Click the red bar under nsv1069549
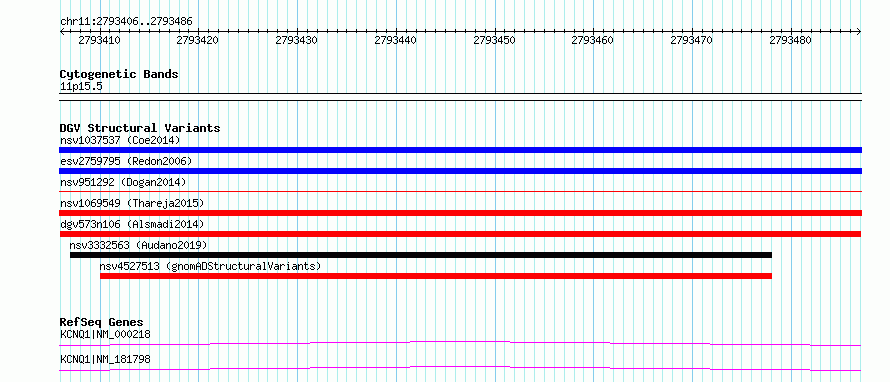 coord(460,213)
